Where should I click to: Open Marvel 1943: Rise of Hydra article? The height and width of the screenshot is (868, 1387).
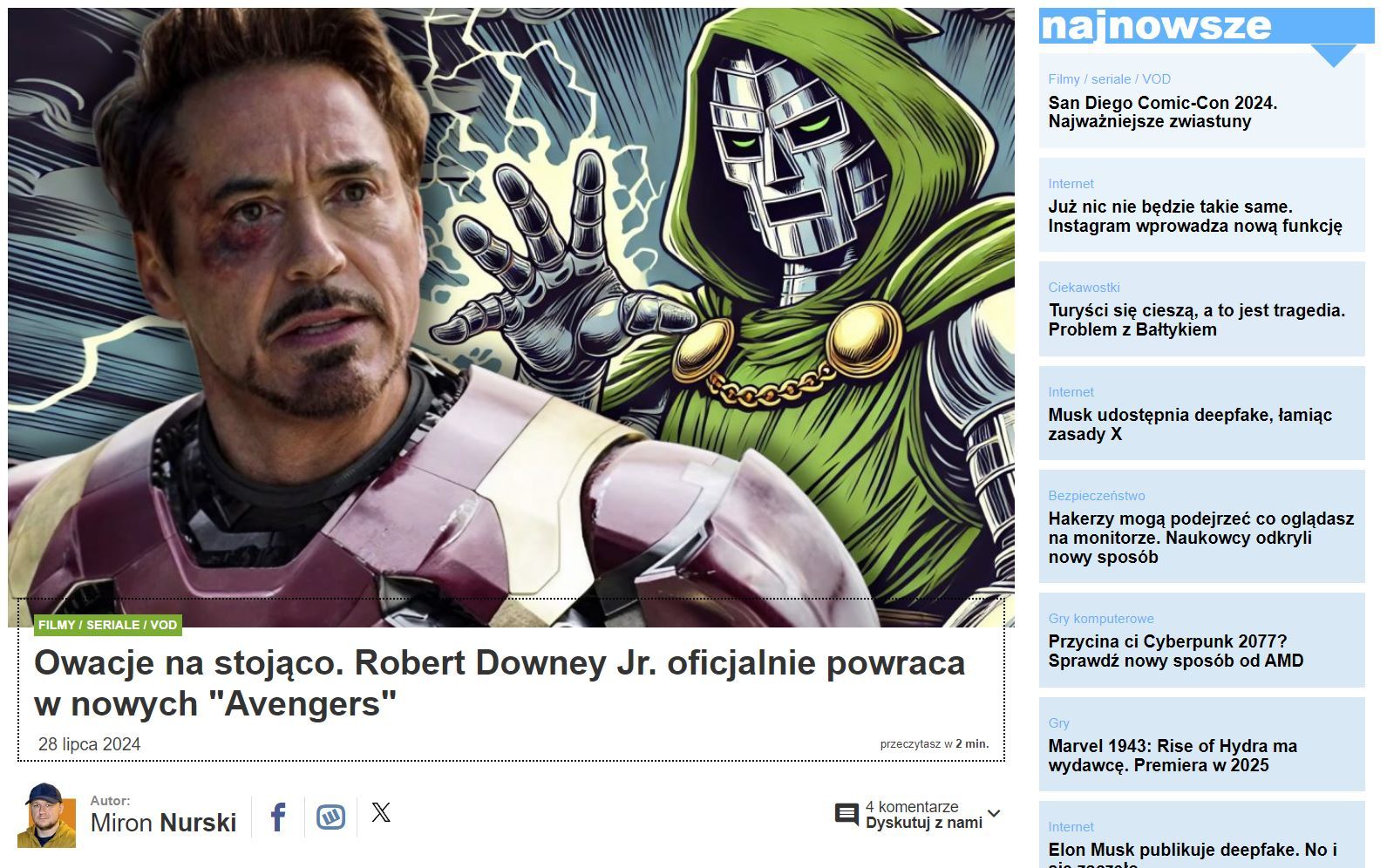(x=1173, y=756)
